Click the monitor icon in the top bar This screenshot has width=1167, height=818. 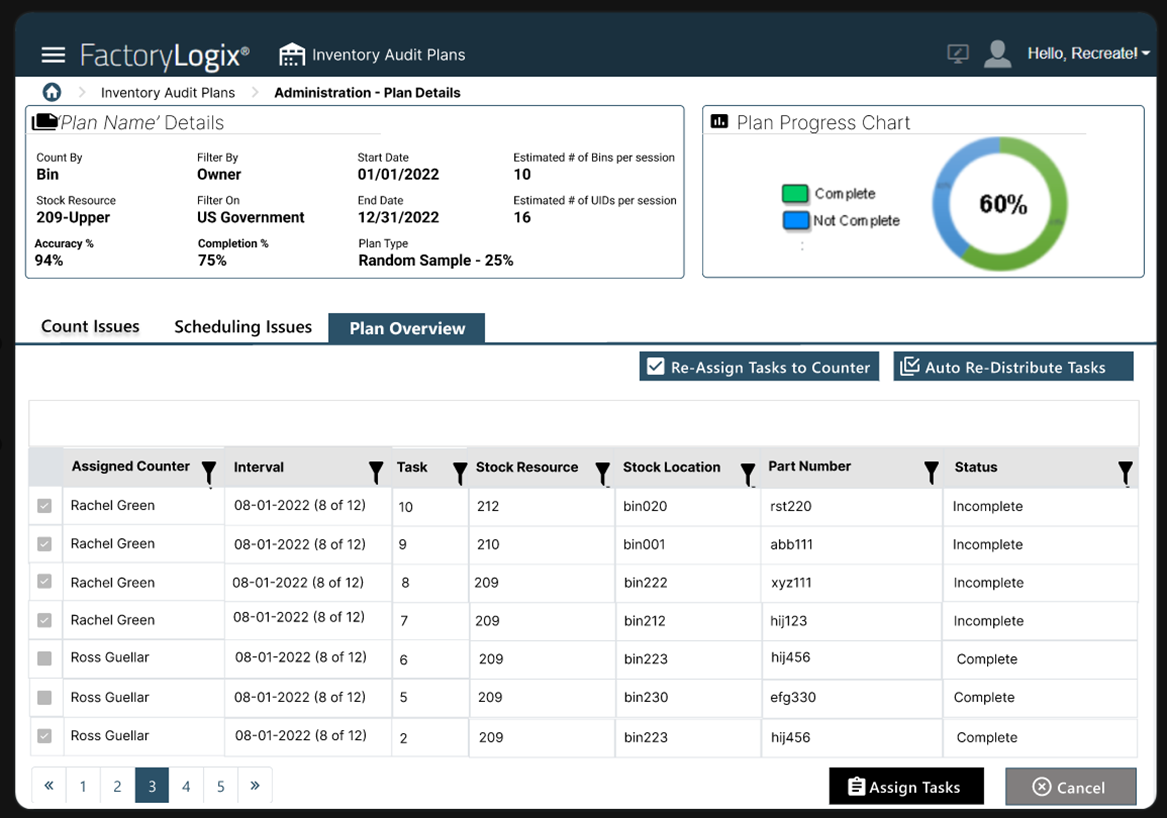[x=957, y=54]
